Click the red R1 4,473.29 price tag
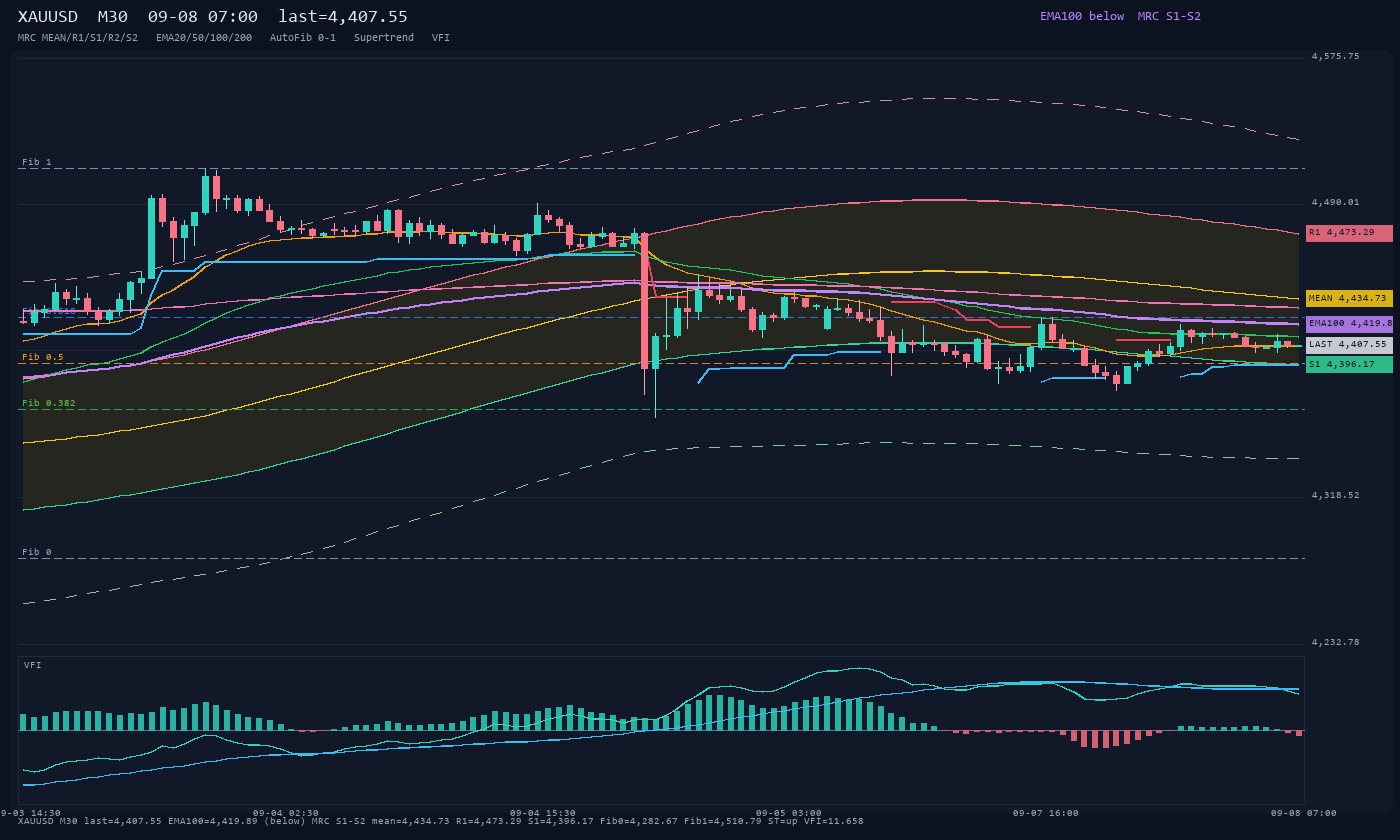This screenshot has width=1400, height=840. coord(1349,233)
